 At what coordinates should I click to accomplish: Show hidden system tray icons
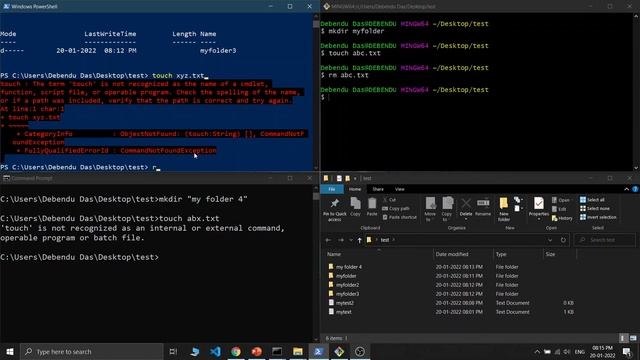coord(537,351)
